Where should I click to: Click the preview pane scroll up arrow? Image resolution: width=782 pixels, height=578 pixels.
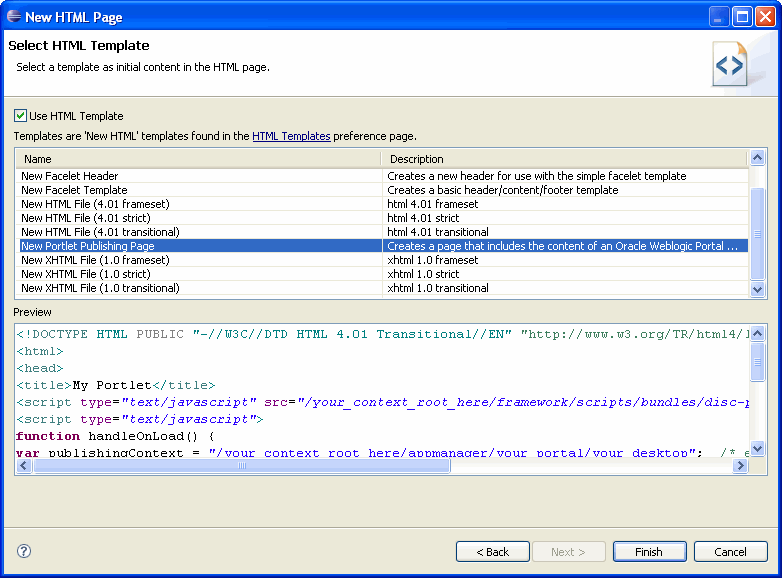point(758,333)
